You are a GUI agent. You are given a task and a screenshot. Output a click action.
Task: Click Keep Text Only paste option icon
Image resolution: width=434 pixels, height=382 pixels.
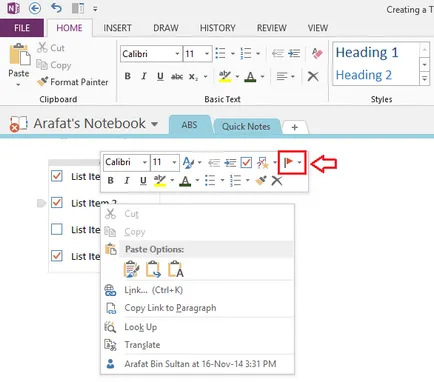click(176, 269)
